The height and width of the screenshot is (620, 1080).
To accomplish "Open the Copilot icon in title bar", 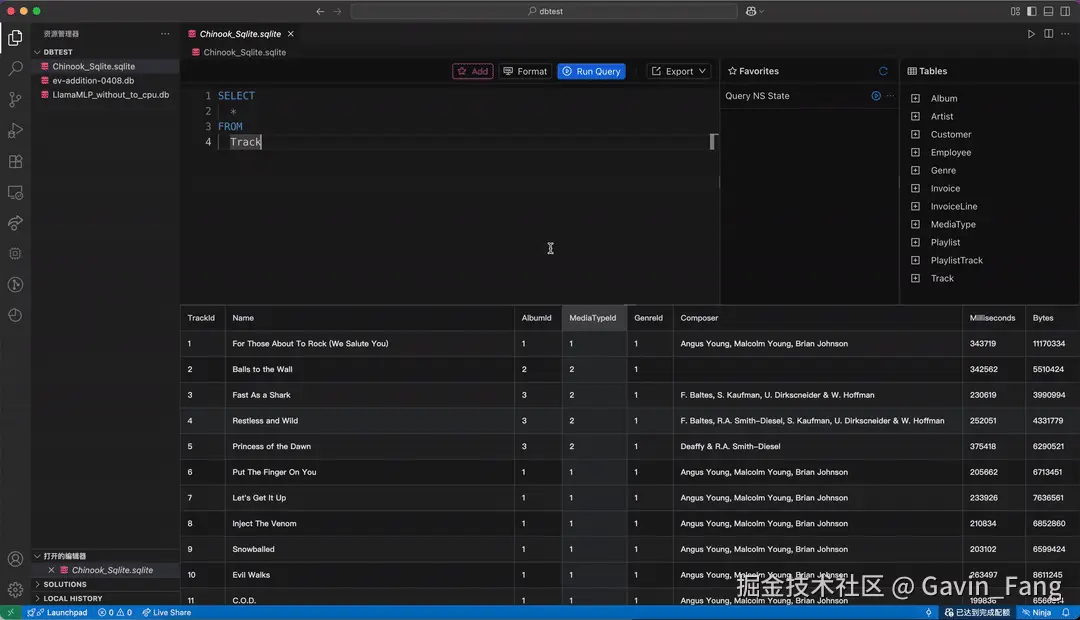I will [751, 11].
